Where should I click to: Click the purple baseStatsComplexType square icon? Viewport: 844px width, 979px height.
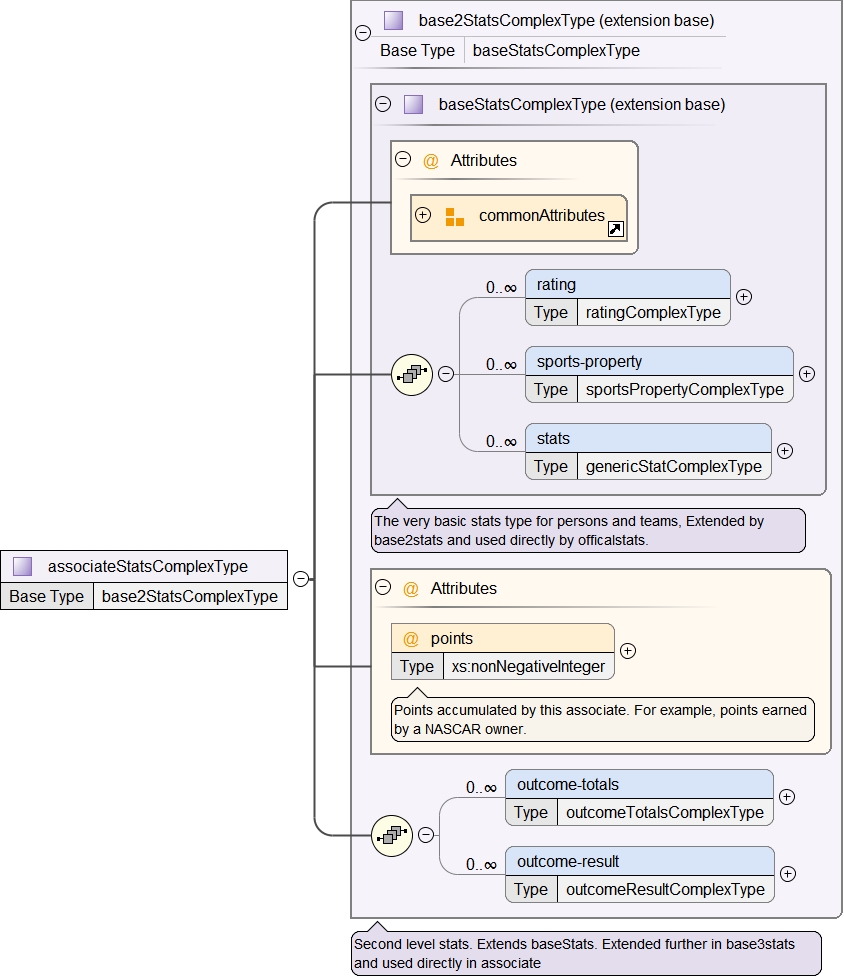click(414, 104)
